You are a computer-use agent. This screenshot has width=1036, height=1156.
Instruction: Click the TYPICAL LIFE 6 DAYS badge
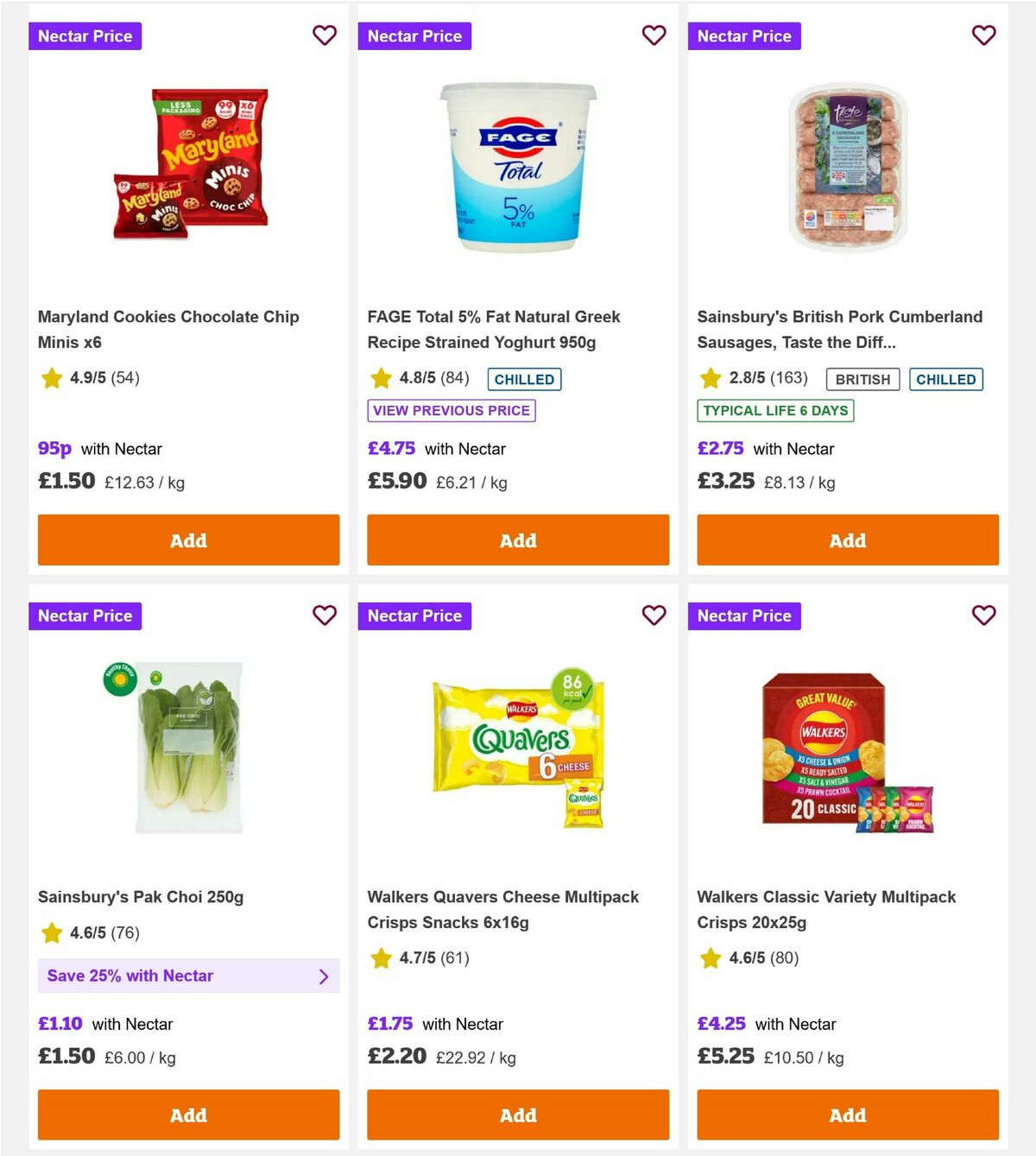[774, 411]
